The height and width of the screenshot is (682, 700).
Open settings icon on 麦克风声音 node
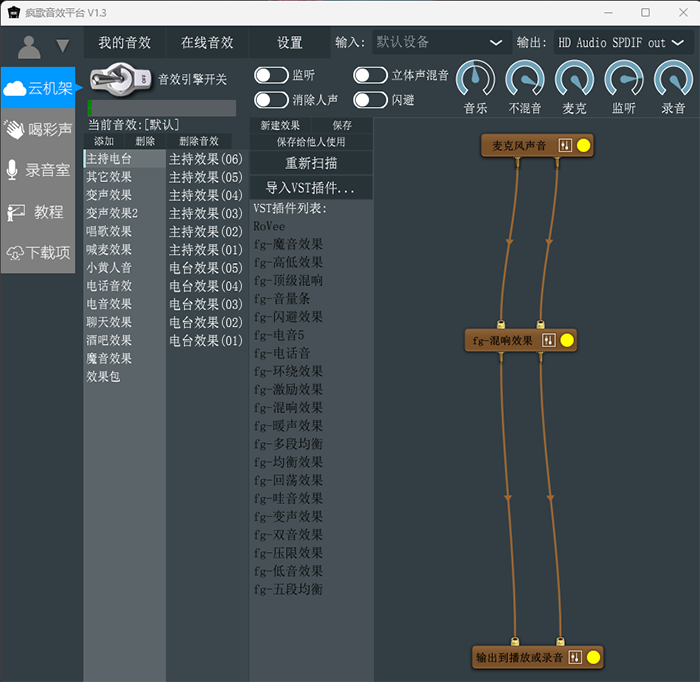coord(565,146)
